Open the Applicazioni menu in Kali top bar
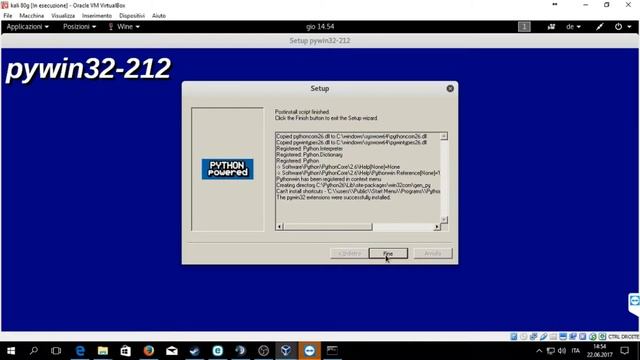The width and height of the screenshot is (640, 360). 27,27
